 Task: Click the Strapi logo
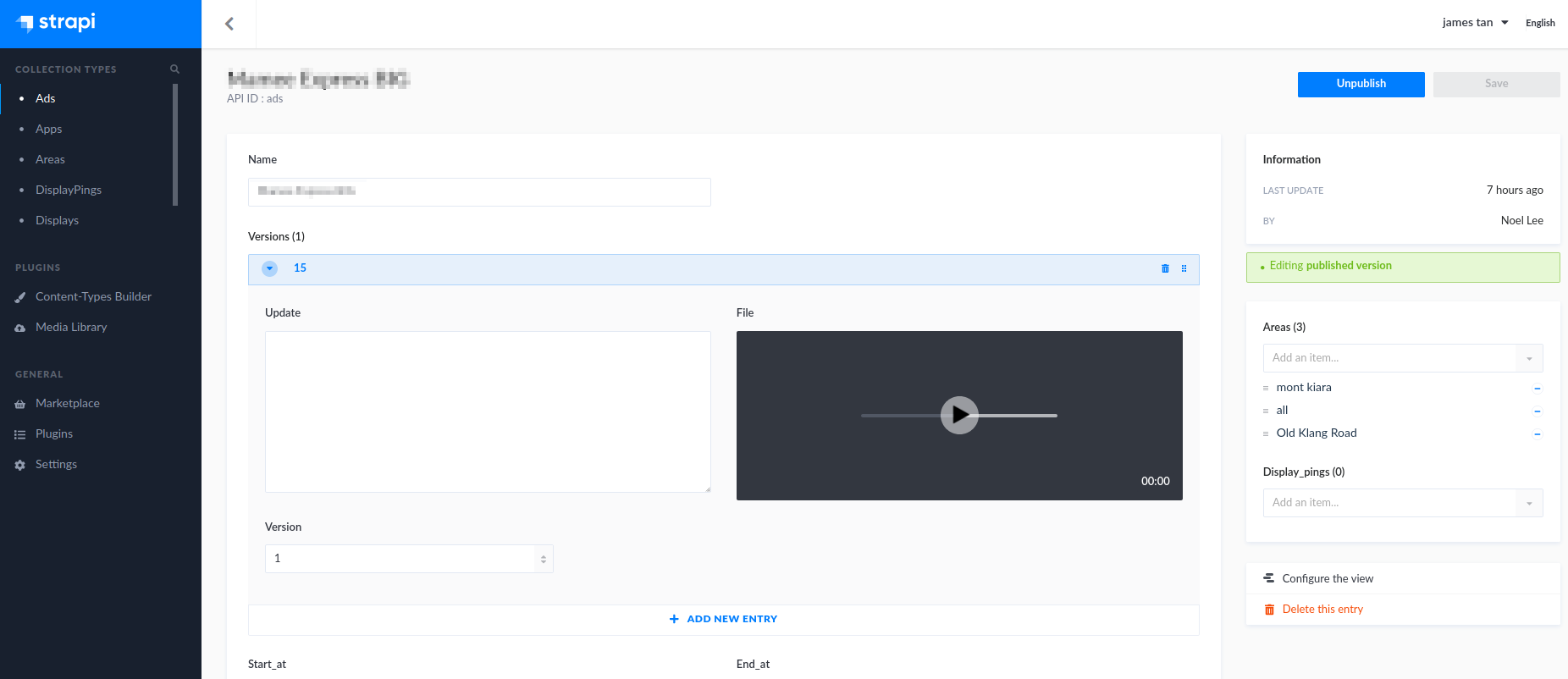coord(57,23)
